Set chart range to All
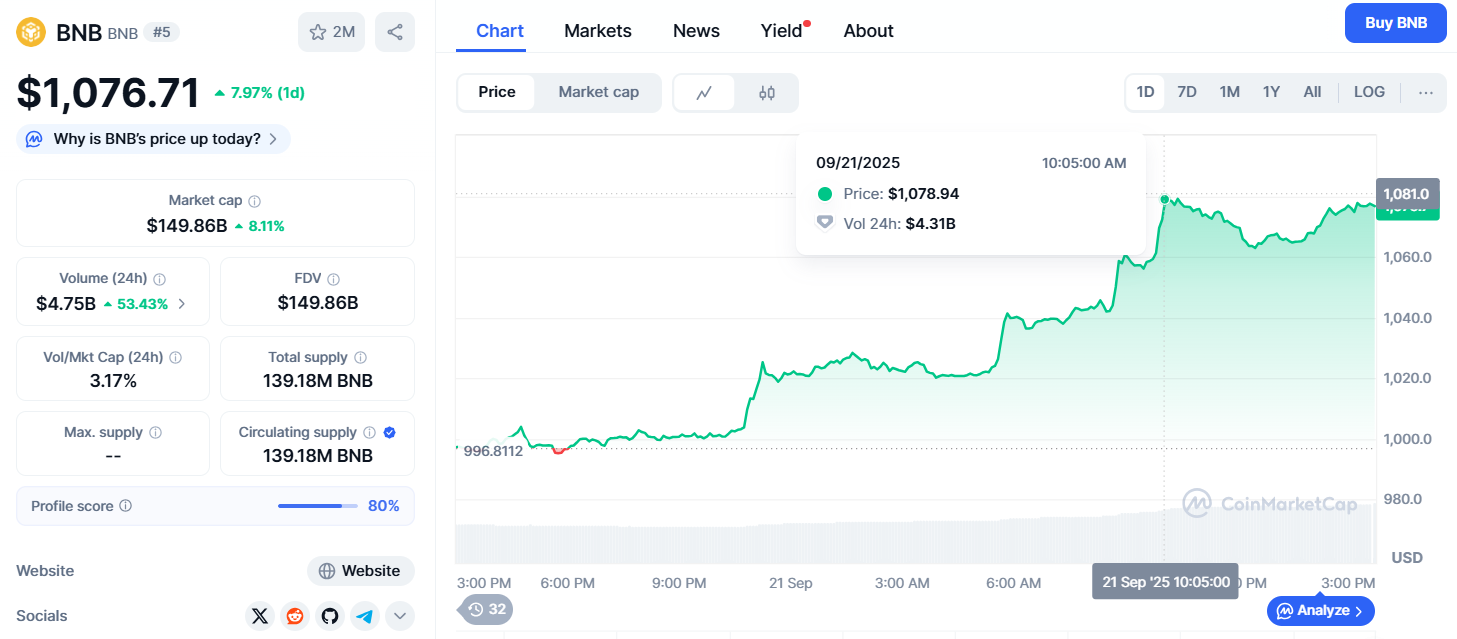1457x639 pixels. click(x=1312, y=92)
